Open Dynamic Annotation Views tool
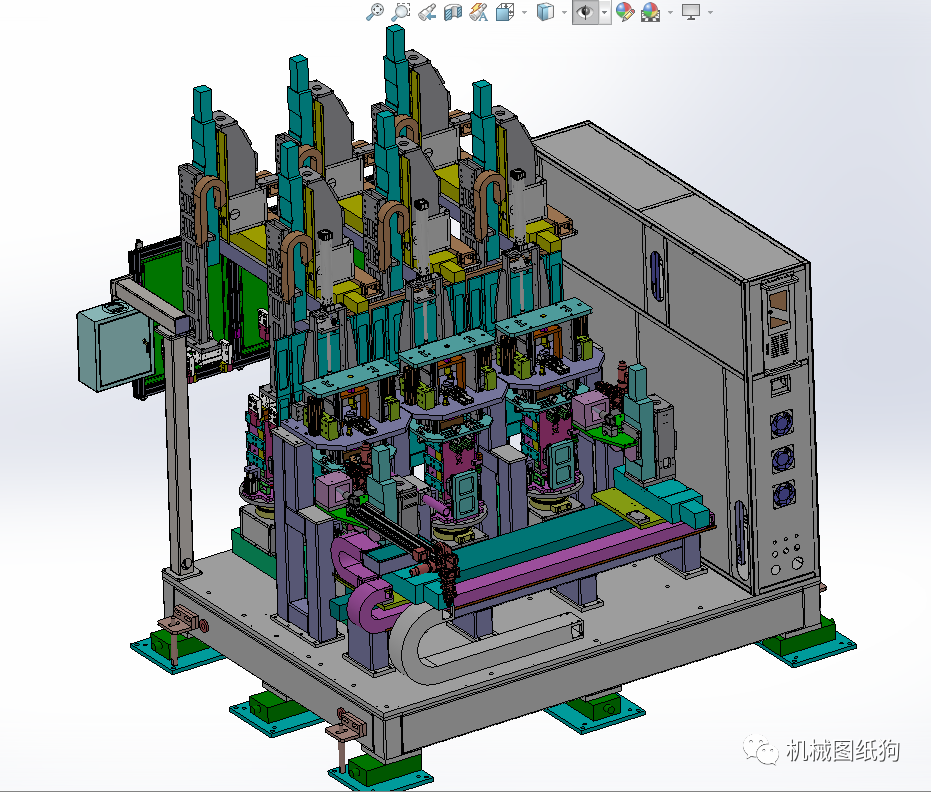 479,12
